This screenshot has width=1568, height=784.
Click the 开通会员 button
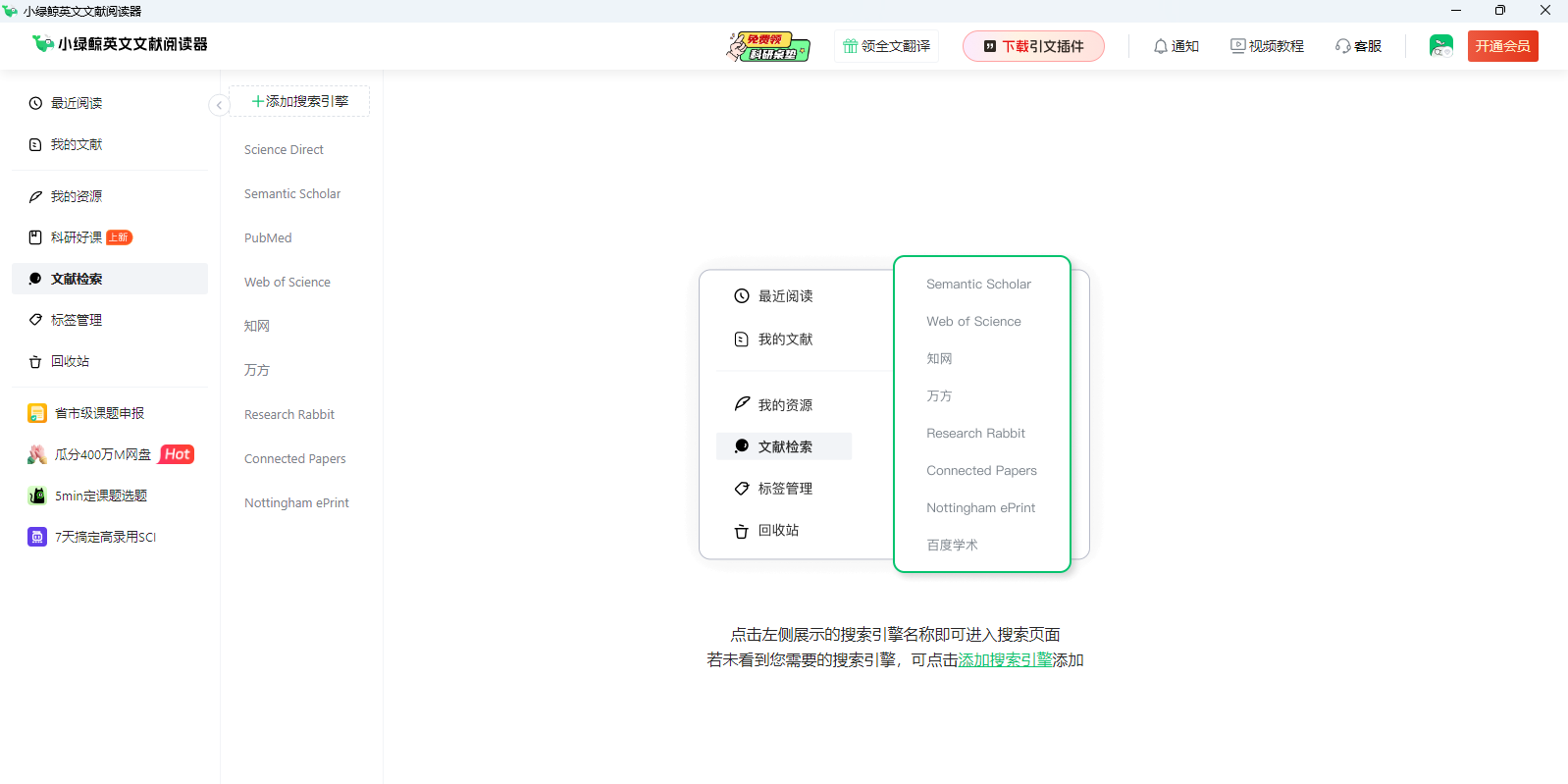click(x=1502, y=46)
